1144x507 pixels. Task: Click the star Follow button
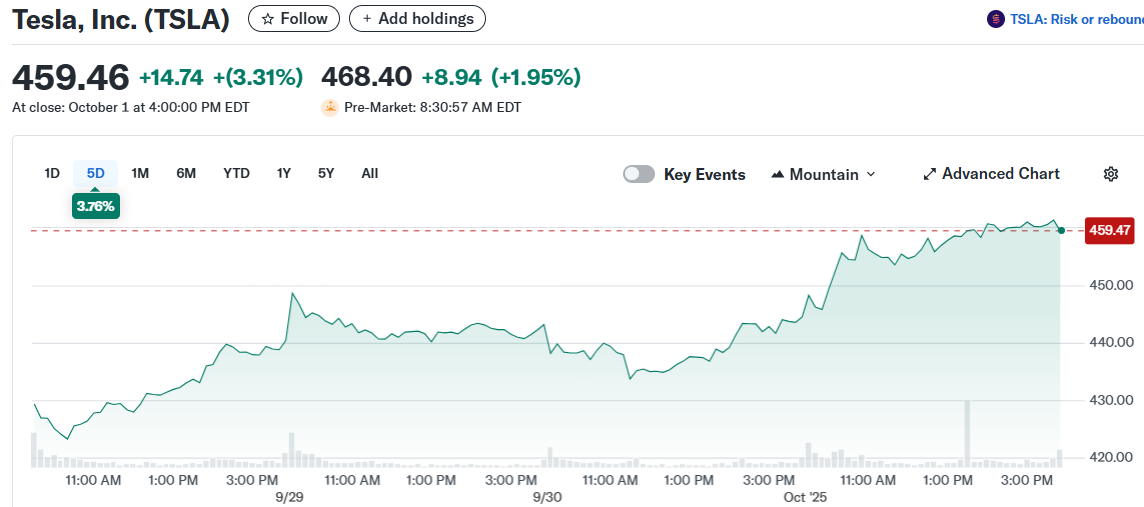(x=294, y=18)
